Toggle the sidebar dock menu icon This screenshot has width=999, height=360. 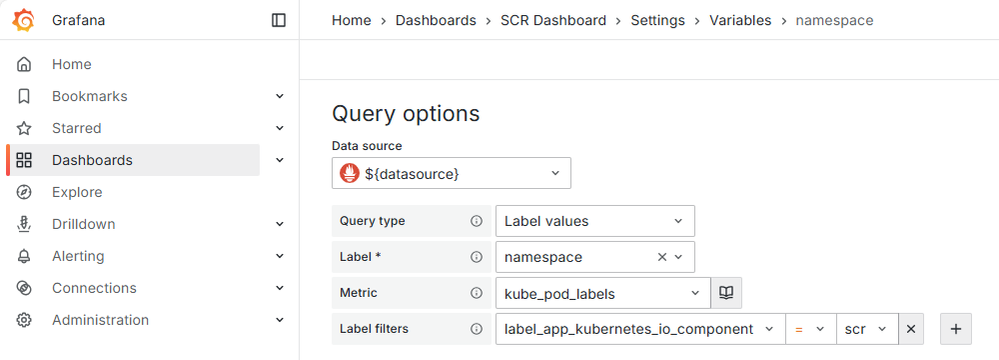[x=278, y=20]
